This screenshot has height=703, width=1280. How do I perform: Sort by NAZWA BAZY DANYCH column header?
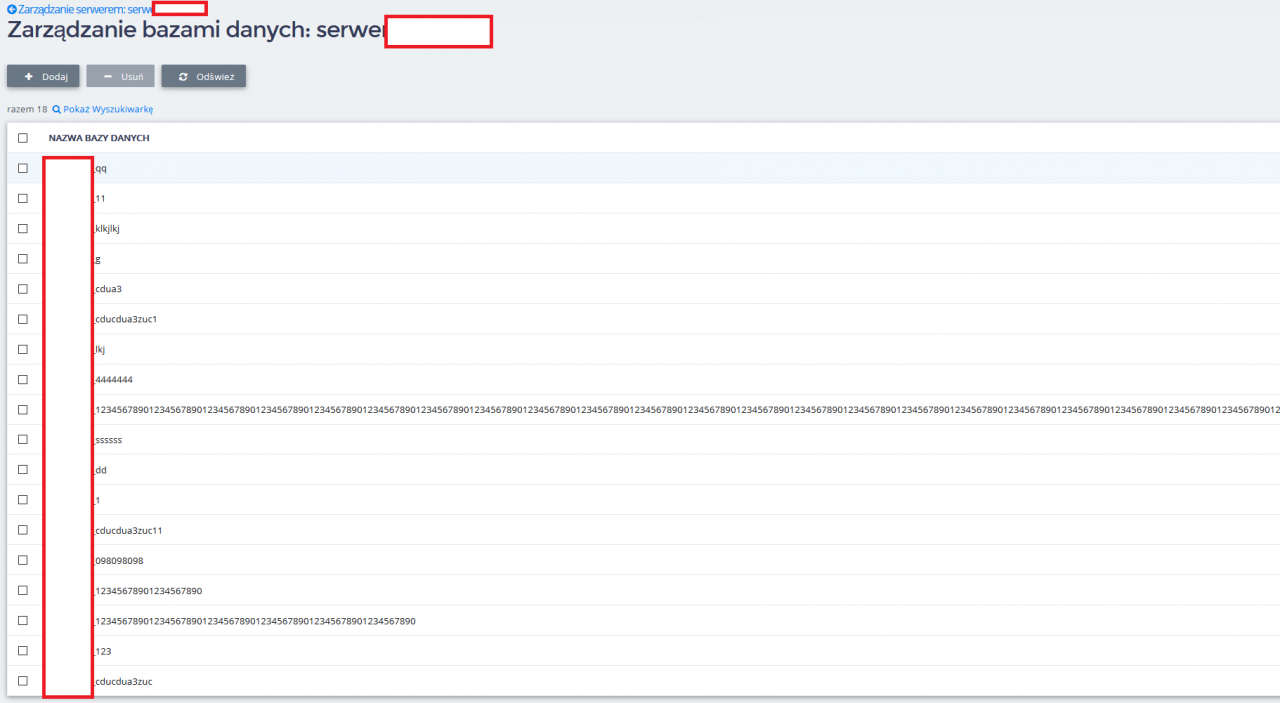tap(99, 138)
